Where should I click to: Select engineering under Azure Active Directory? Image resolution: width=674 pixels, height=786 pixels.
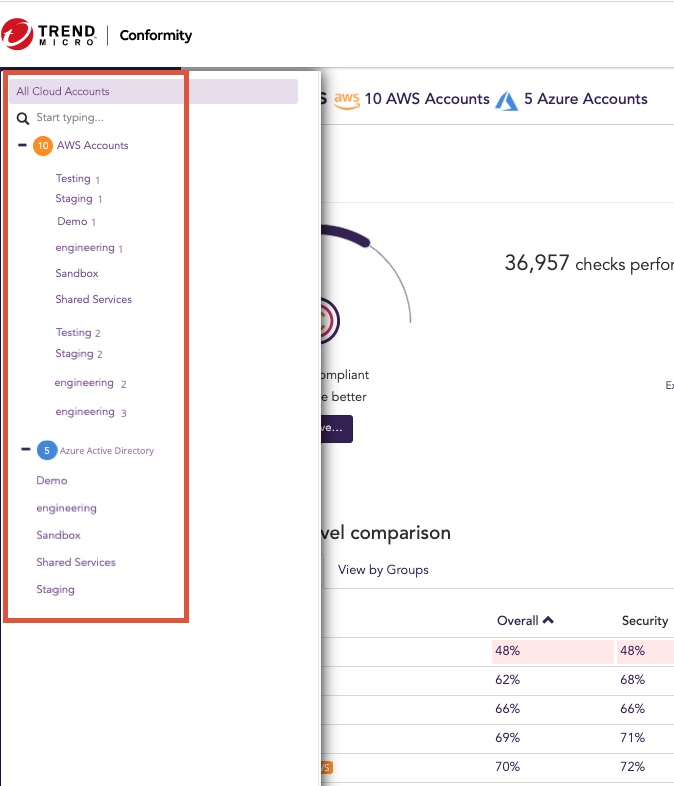66,508
